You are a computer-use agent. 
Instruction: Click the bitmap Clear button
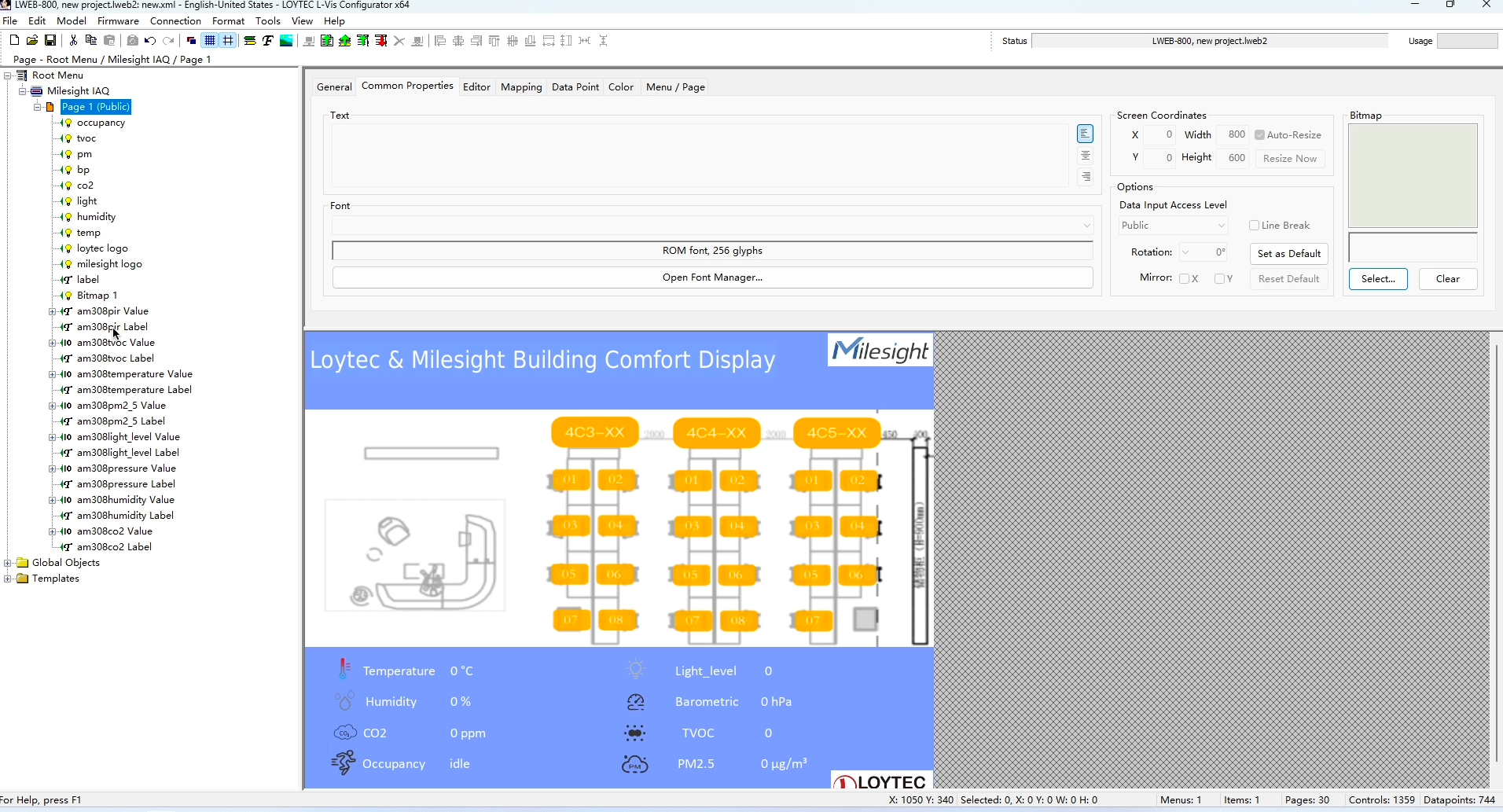(x=1448, y=279)
